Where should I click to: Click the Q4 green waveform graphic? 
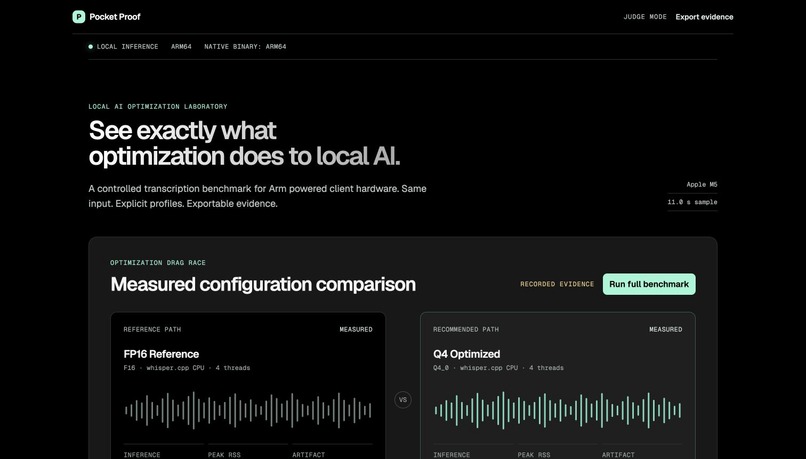pyautogui.click(x=558, y=410)
